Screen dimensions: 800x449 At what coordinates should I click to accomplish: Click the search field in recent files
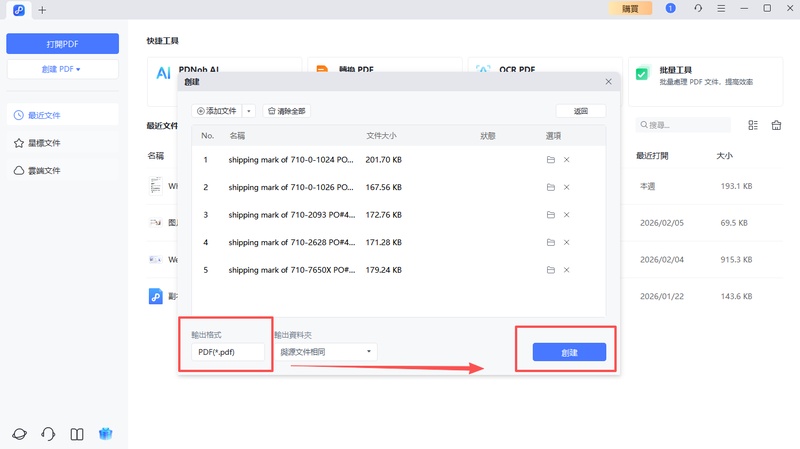tap(683, 125)
